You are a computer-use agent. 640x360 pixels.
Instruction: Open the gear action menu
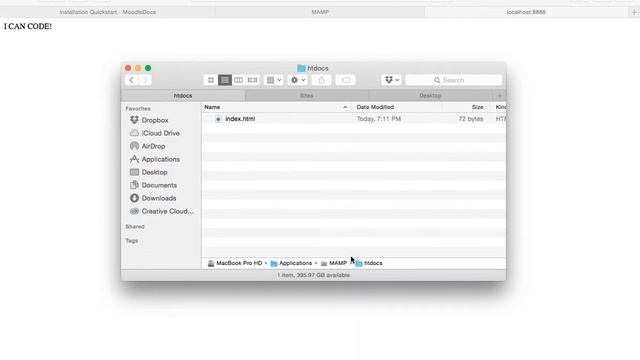tap(298, 80)
